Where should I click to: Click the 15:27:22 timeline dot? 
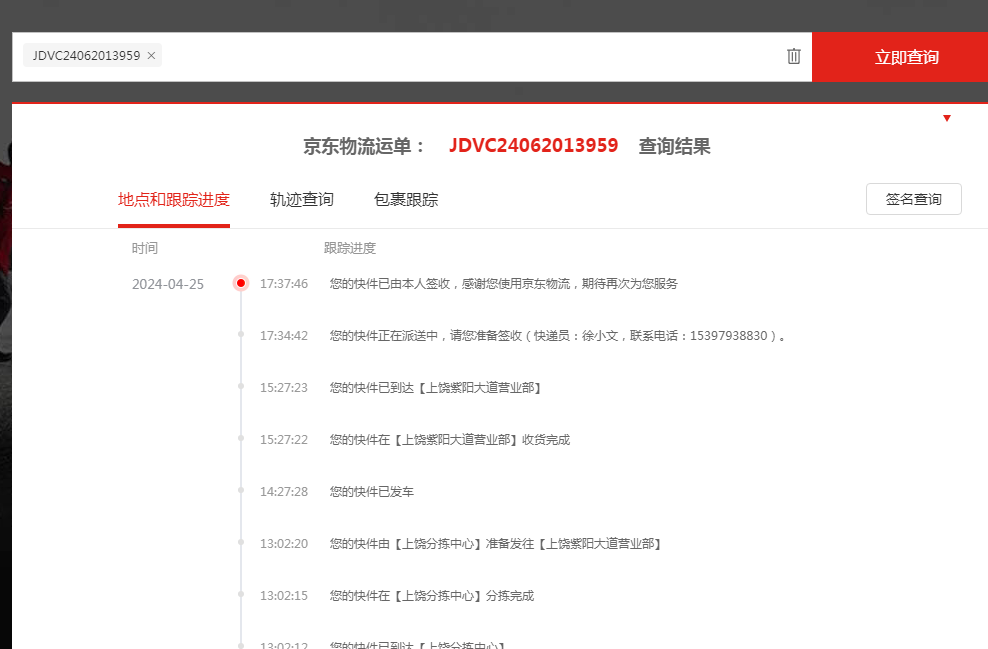[241, 438]
